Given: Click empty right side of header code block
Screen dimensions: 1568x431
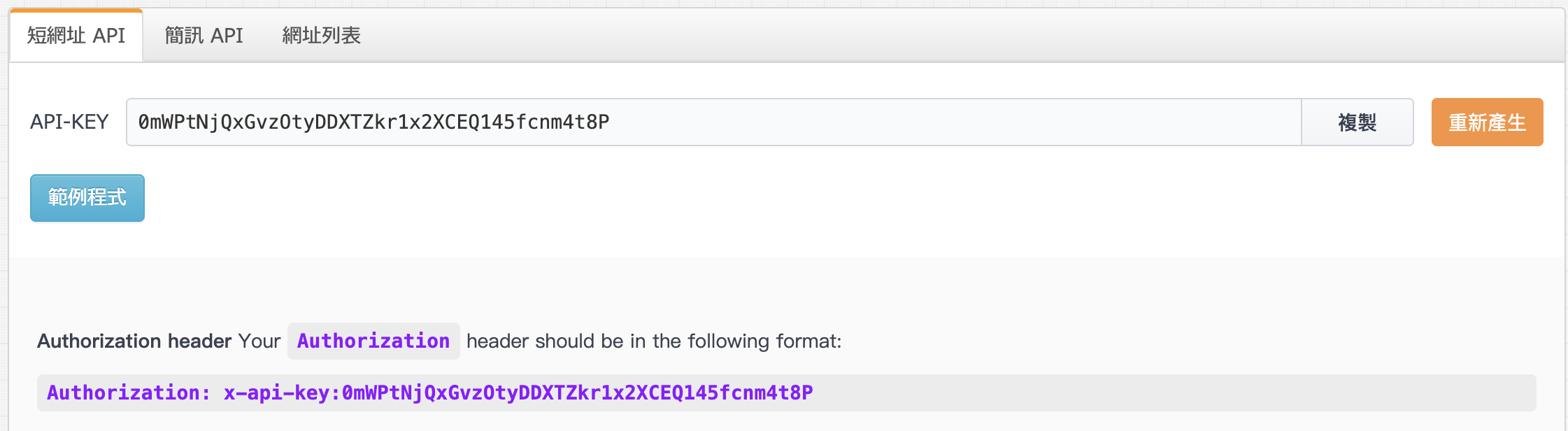Looking at the screenshot, I should click(x=1189, y=393).
